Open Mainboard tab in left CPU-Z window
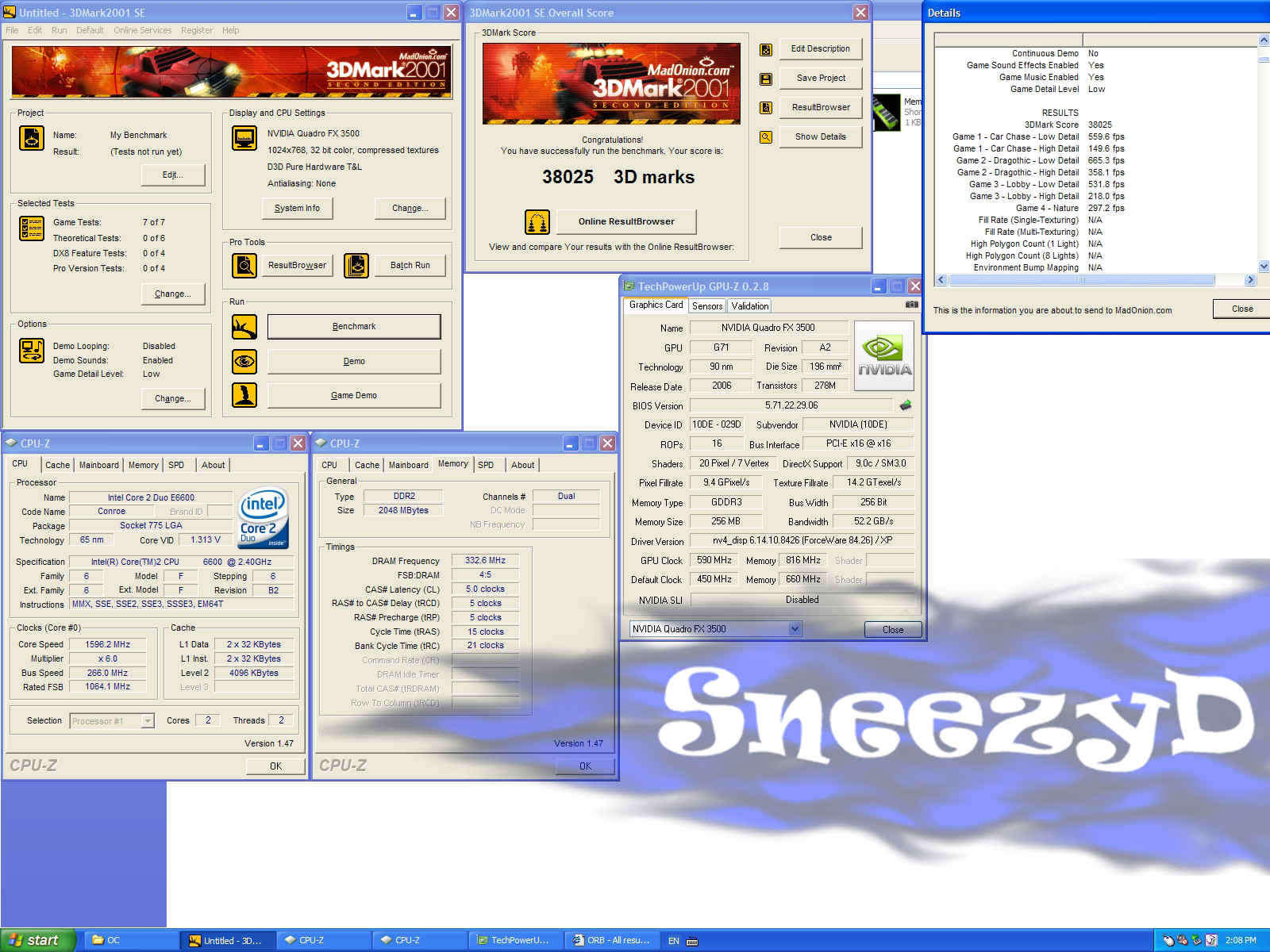Screen dimensions: 1270x952 point(99,466)
